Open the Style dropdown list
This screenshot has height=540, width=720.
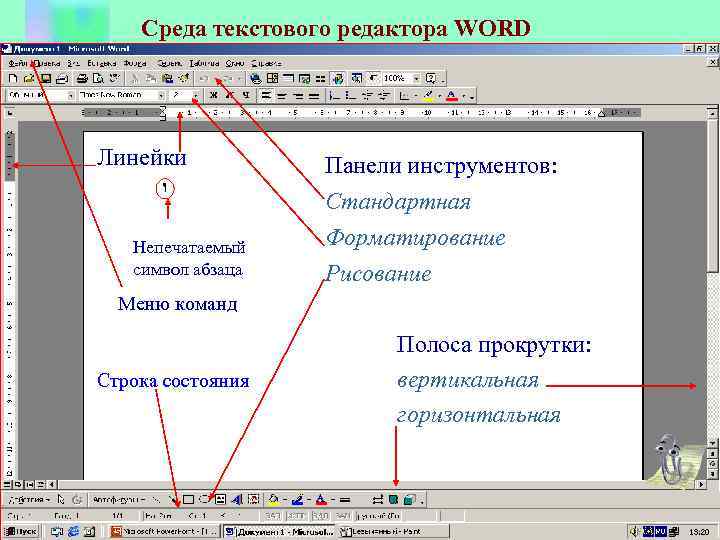71,96
